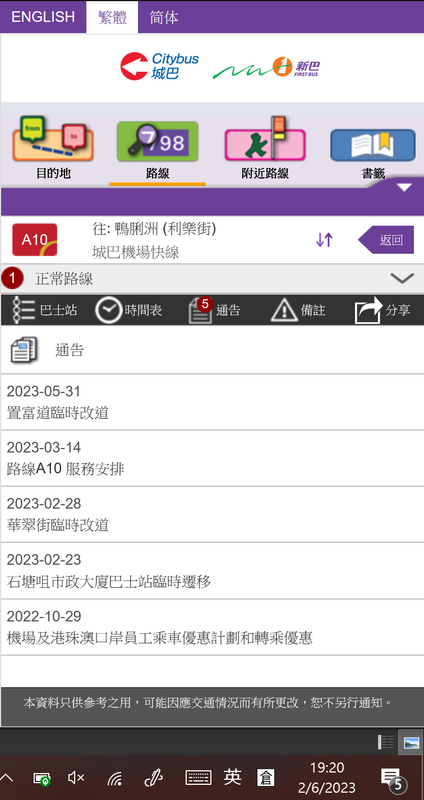Open the 時間表 timetable

(x=129, y=310)
